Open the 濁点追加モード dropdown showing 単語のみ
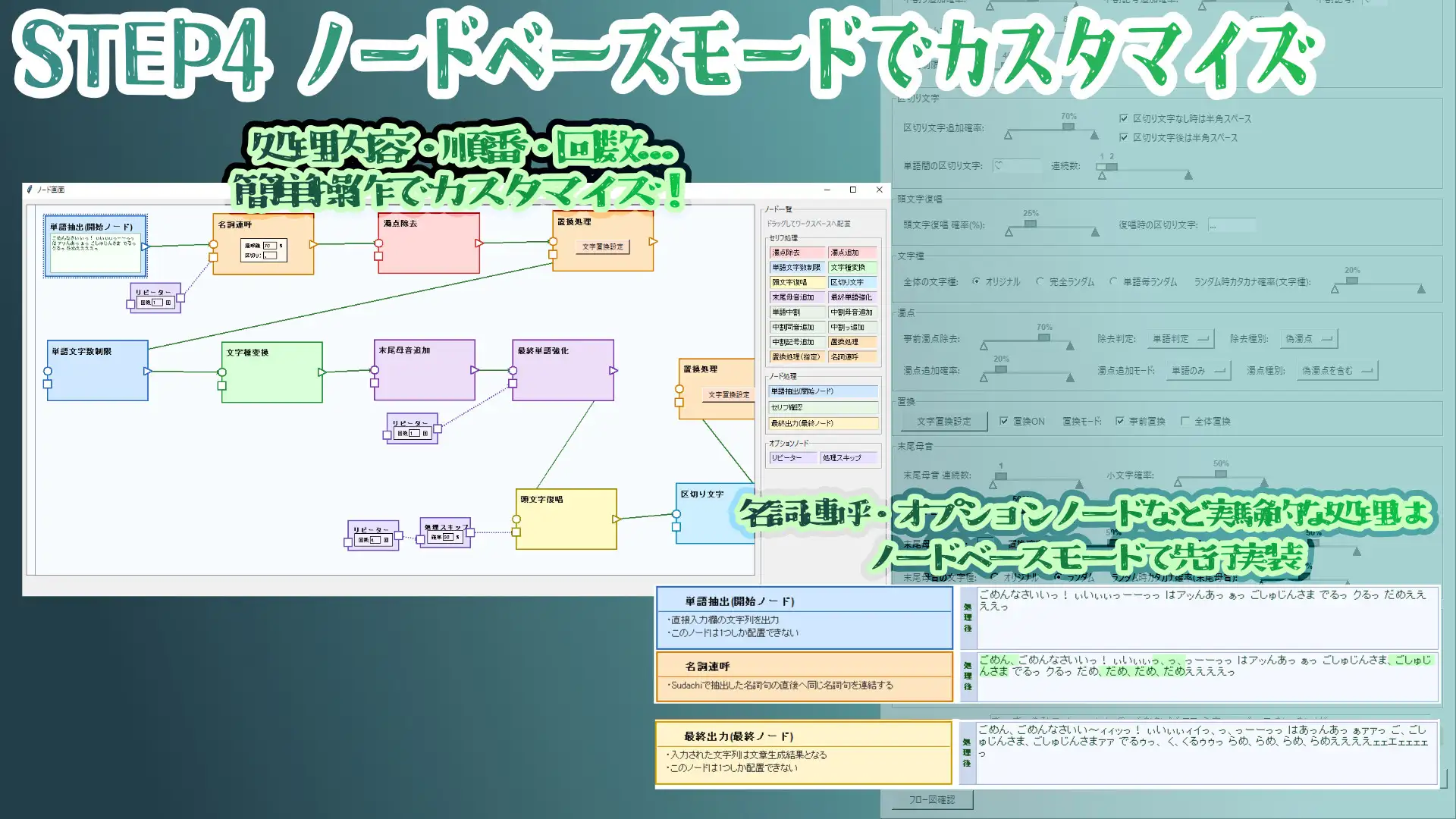 [1197, 371]
